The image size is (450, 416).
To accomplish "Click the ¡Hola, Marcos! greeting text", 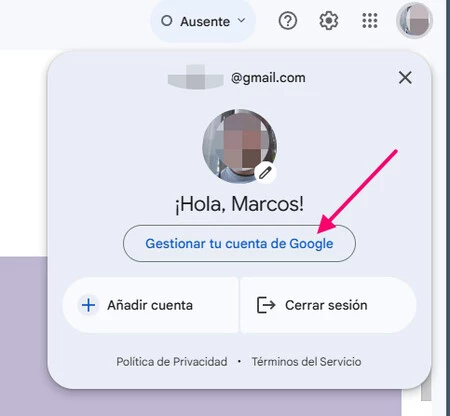I will 239,204.
